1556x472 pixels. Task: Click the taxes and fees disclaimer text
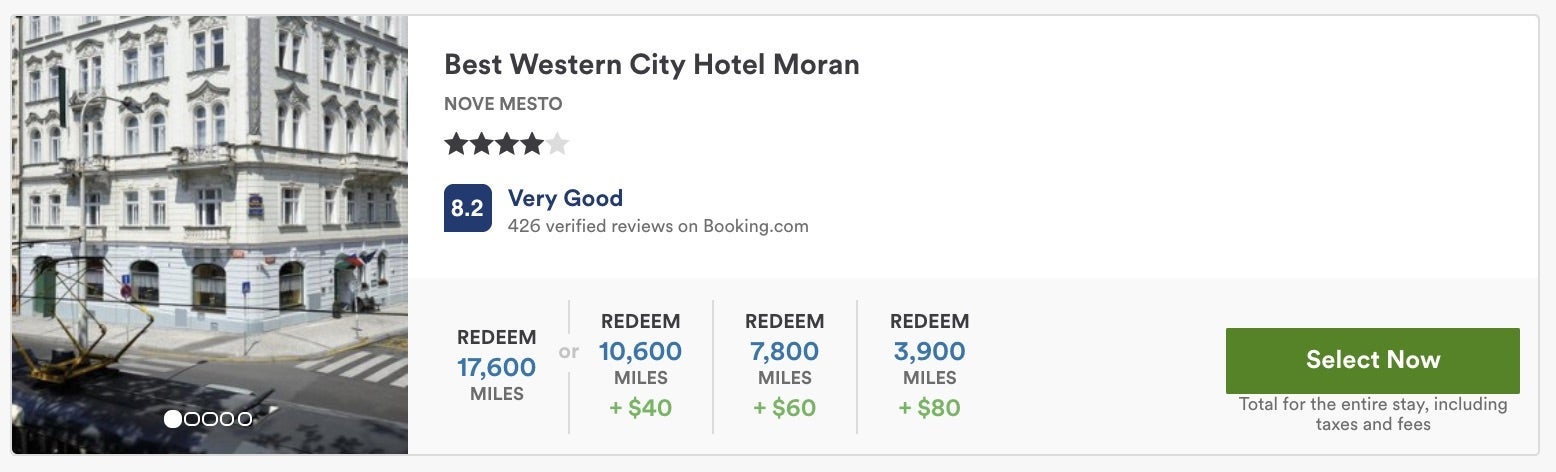click(x=1372, y=414)
